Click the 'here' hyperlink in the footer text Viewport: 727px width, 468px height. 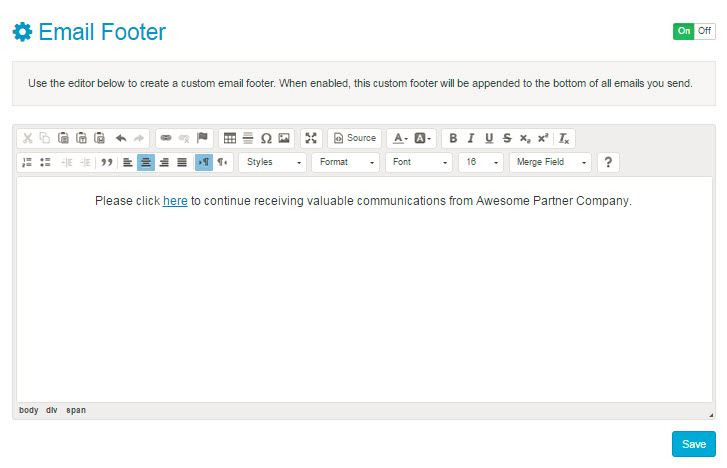click(x=175, y=201)
